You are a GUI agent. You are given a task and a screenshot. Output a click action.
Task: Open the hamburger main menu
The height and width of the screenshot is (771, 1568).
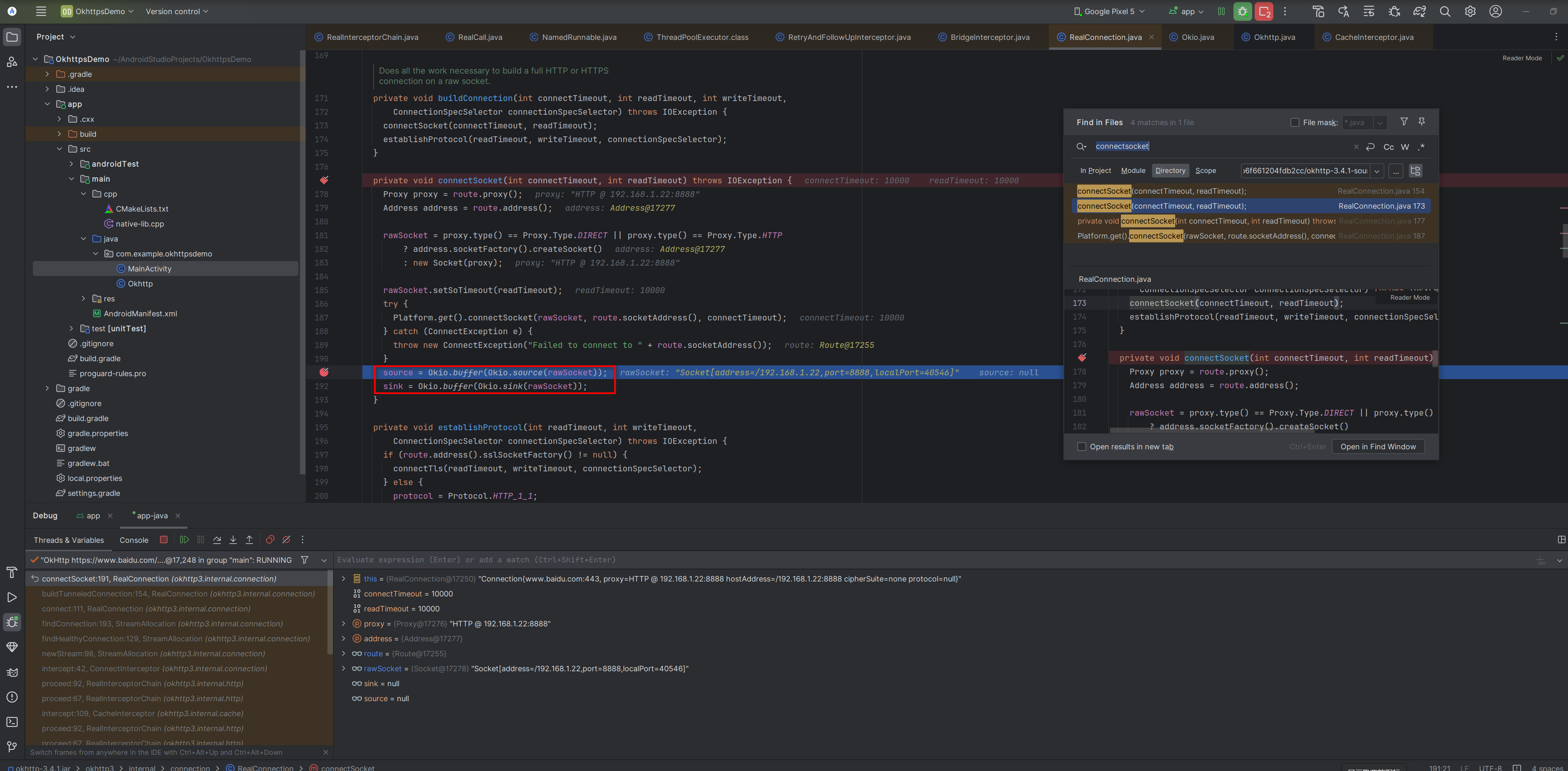41,12
